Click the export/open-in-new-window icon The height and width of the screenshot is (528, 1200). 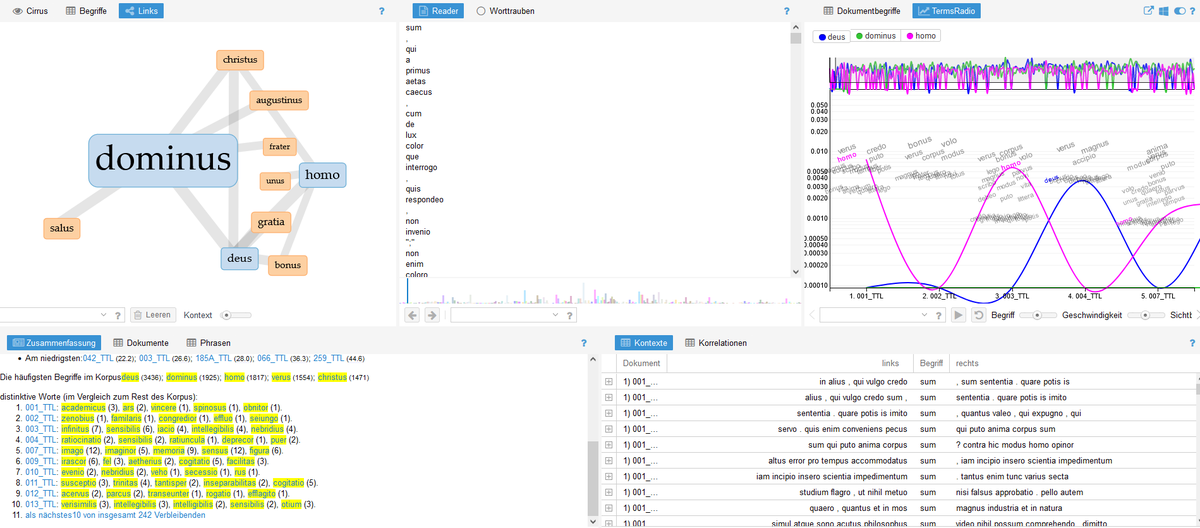1148,10
